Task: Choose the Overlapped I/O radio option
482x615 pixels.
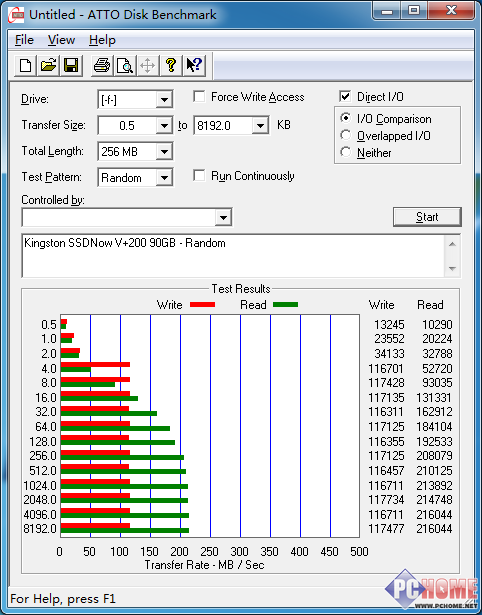Action: [x=346, y=135]
